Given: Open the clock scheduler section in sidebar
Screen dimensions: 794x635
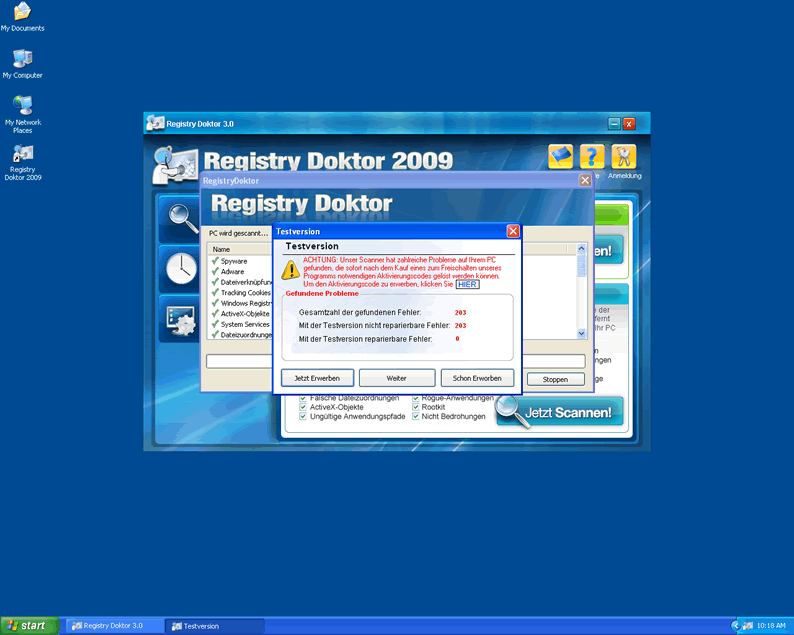Looking at the screenshot, I should pos(181,268).
